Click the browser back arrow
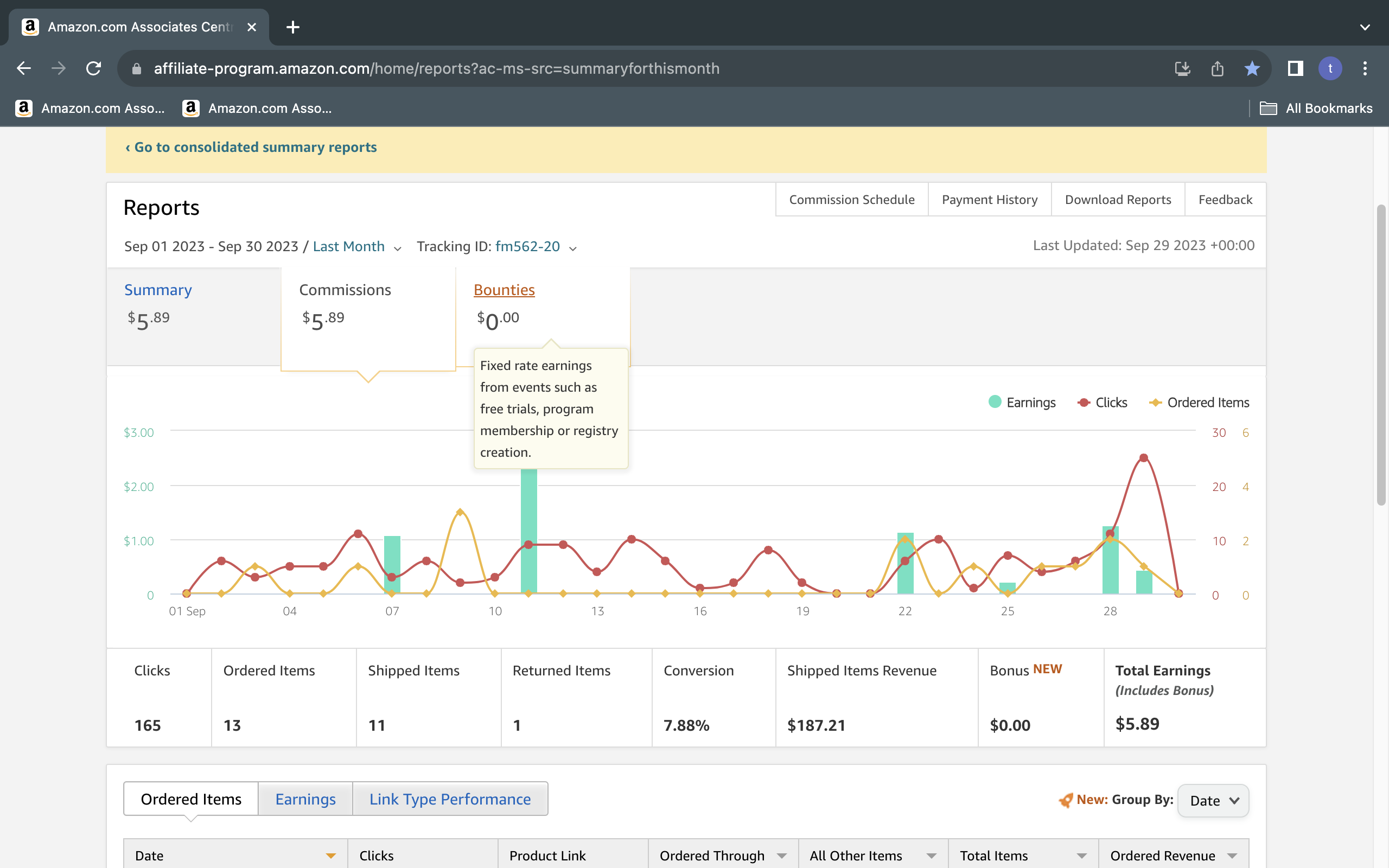The width and height of the screenshot is (1389, 868). coord(23,68)
